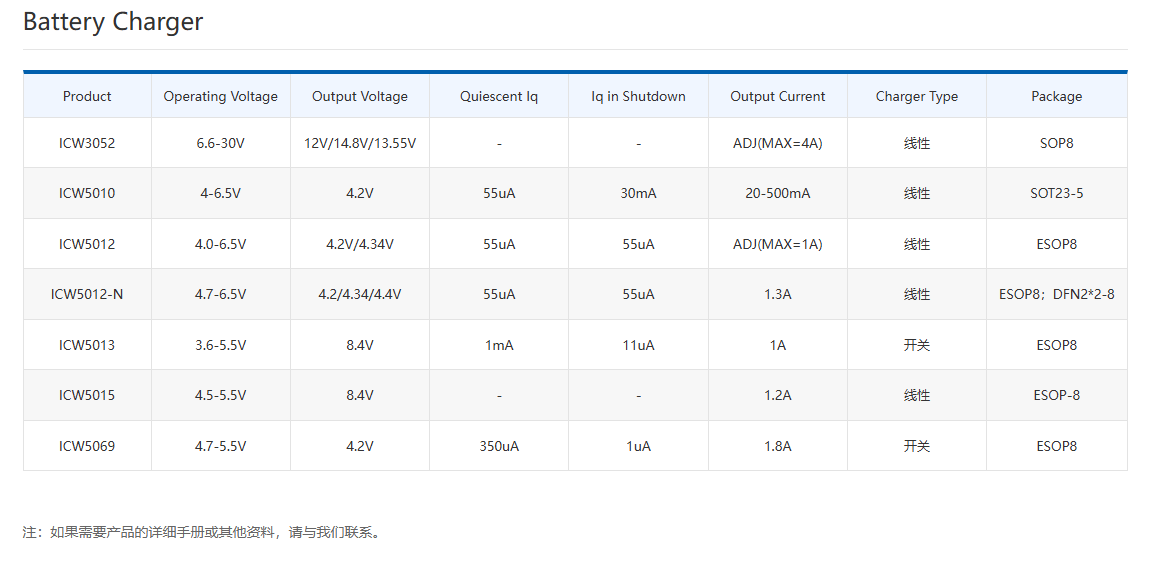
Task: Click the Operating Voltage column header
Action: pos(221,96)
